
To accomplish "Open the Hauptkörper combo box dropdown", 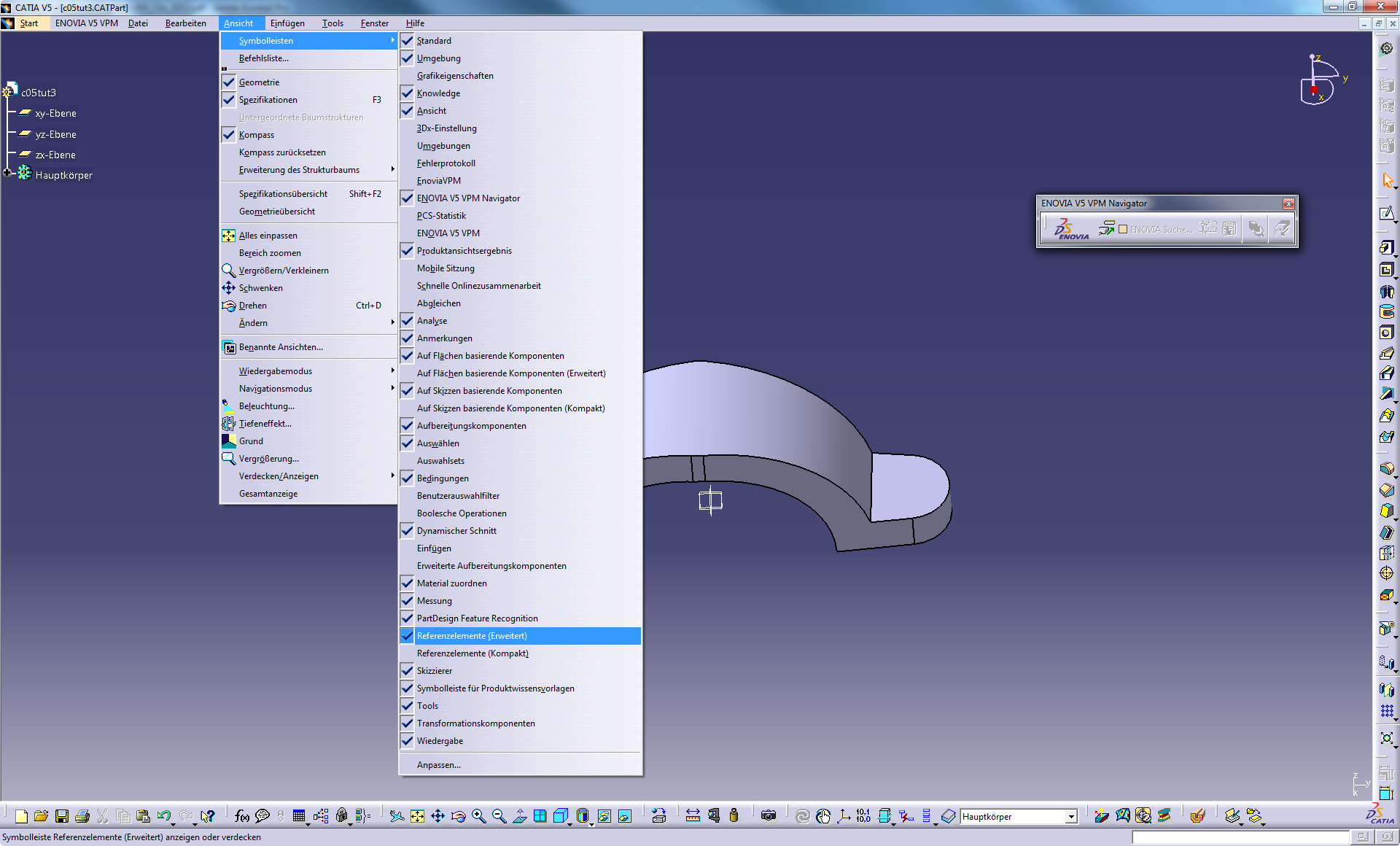I will (x=1071, y=817).
